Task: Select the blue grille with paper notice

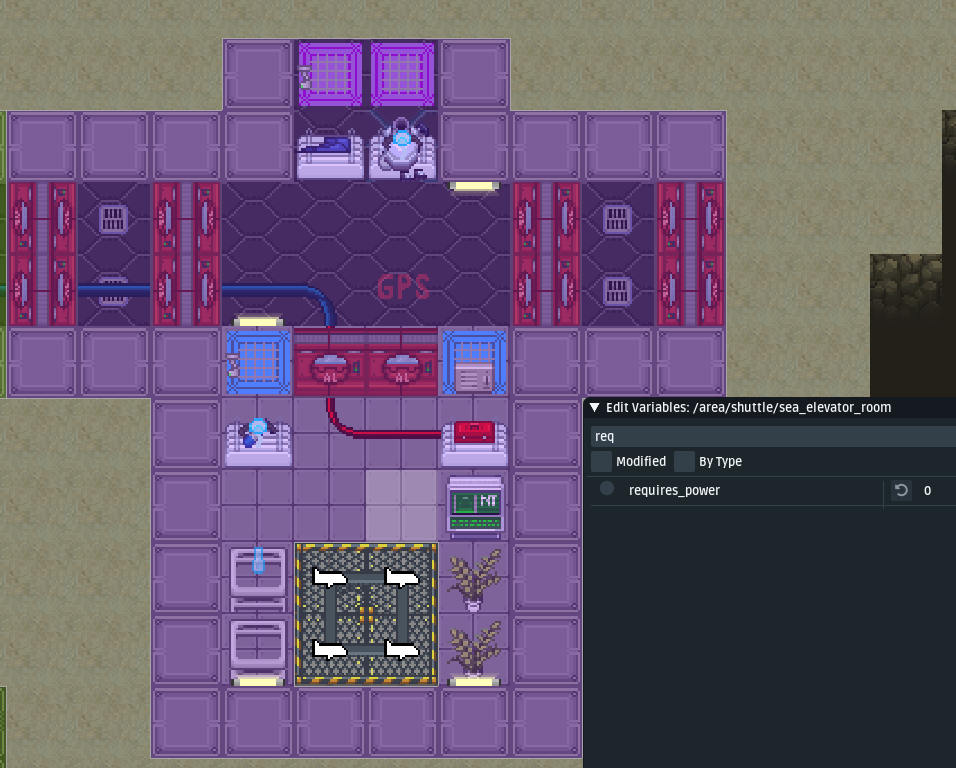Action: click(475, 363)
